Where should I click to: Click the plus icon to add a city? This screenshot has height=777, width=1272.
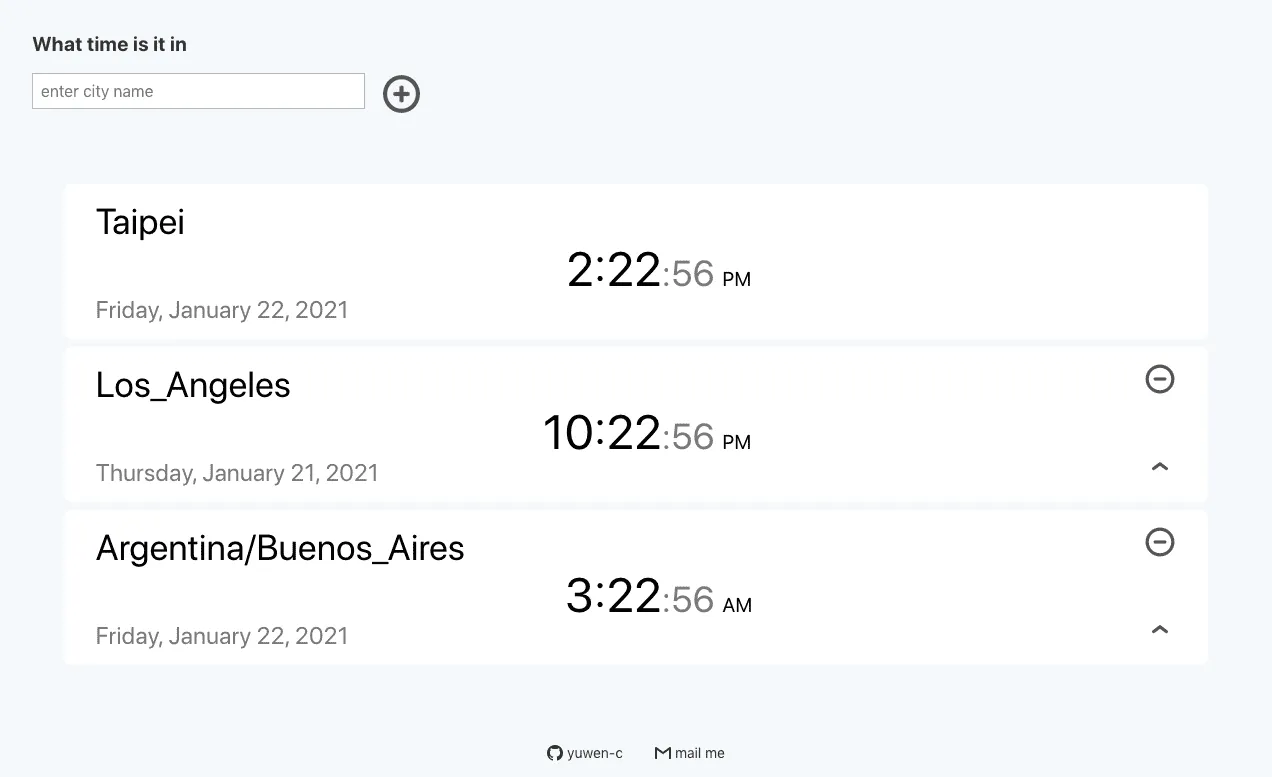[400, 93]
